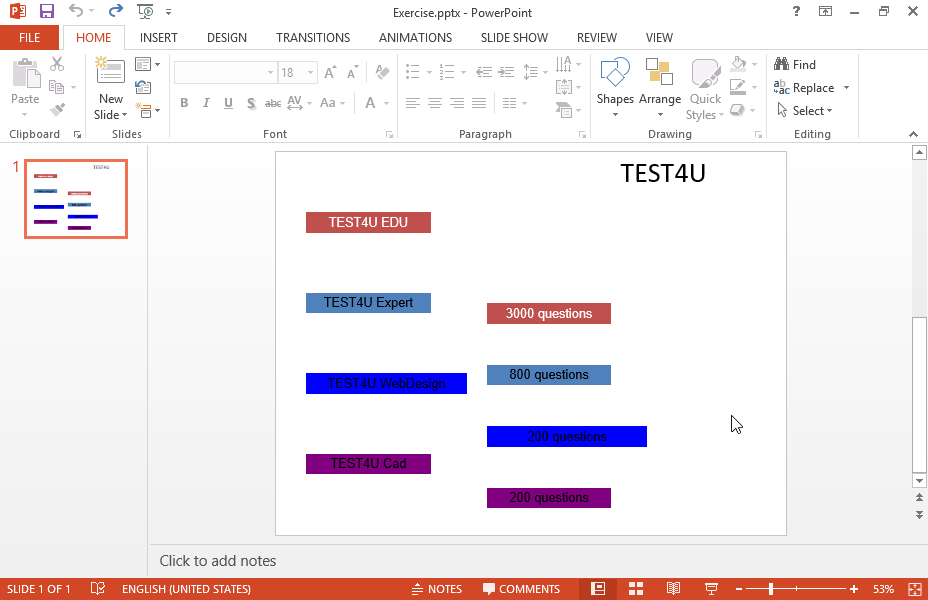Switch to the SLIDE SHOW tab
Screen dimensions: 928x600
pyautogui.click(x=514, y=38)
